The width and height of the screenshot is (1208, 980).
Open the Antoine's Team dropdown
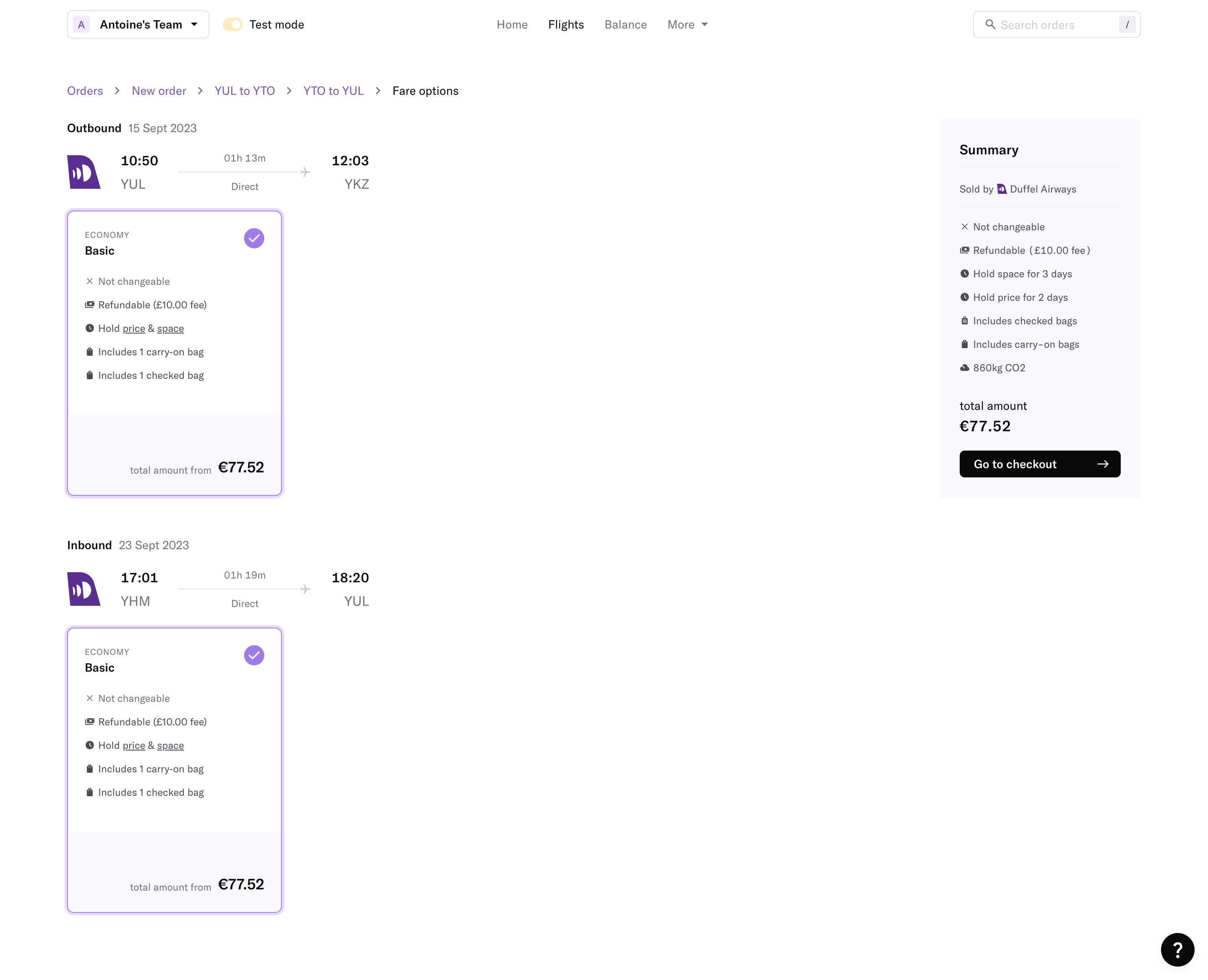[x=138, y=24]
